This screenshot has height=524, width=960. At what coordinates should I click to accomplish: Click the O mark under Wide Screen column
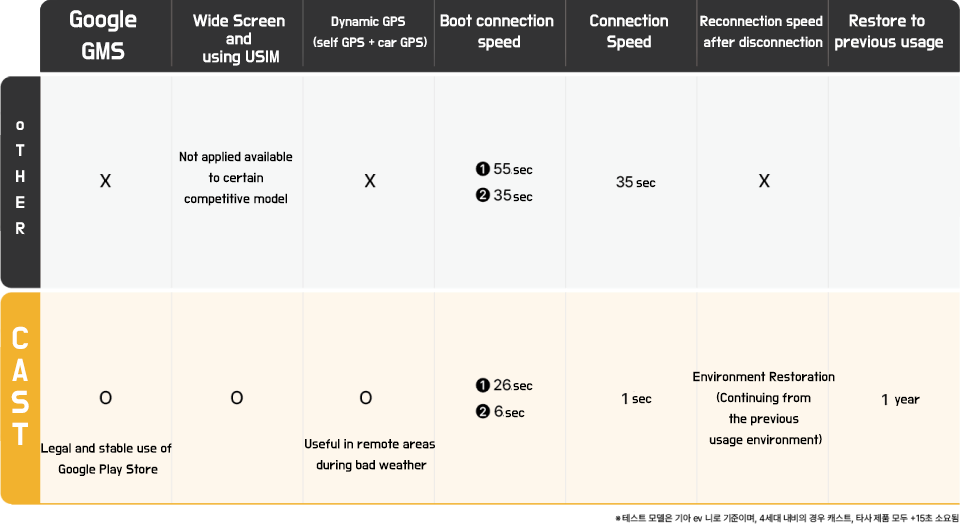(237, 398)
